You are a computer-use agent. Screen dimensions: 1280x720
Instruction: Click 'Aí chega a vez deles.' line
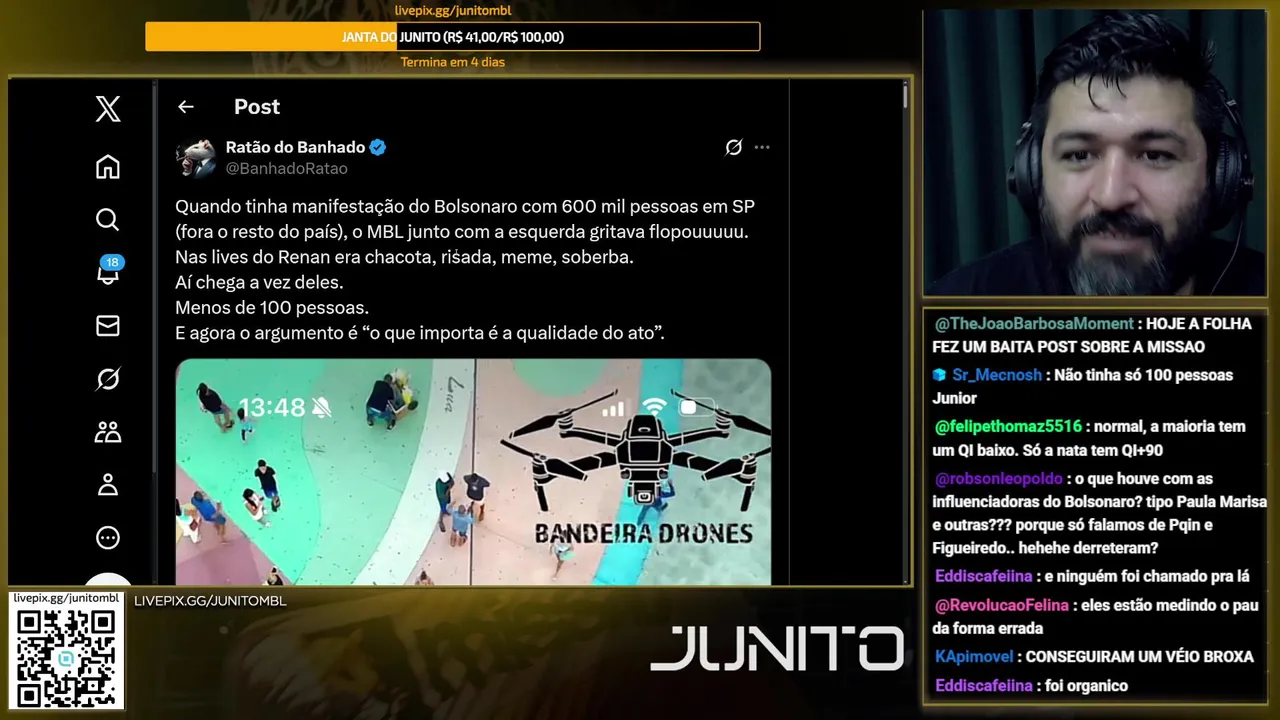pyautogui.click(x=259, y=283)
